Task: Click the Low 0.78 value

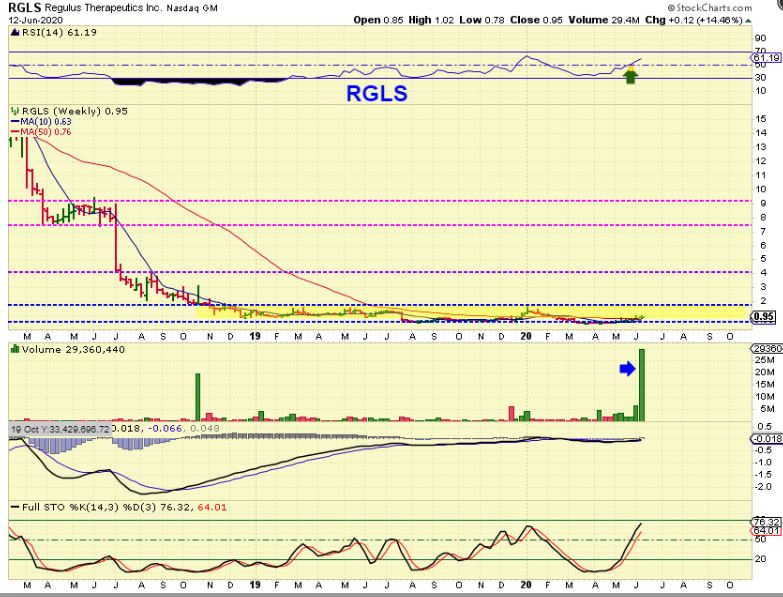Action: point(482,20)
